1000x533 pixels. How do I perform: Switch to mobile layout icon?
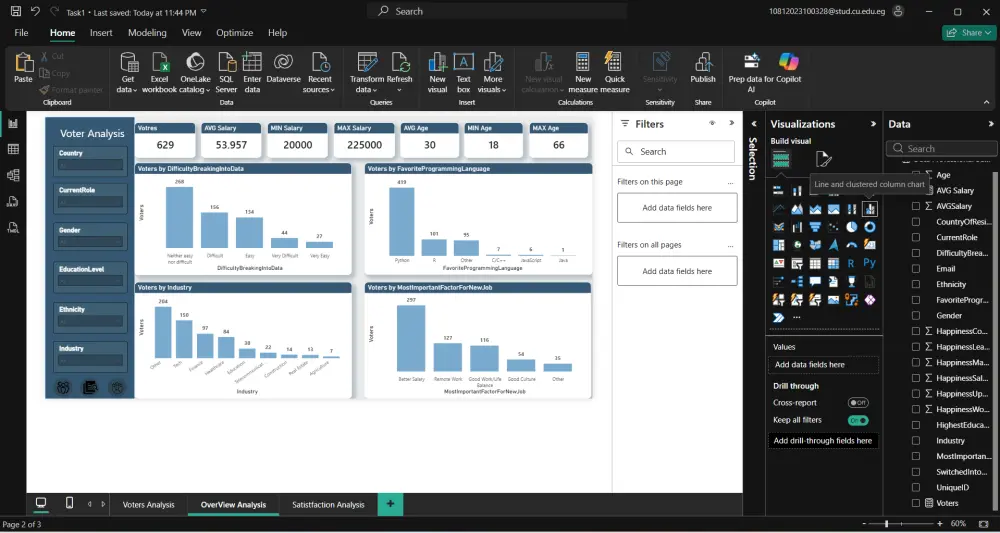point(70,503)
